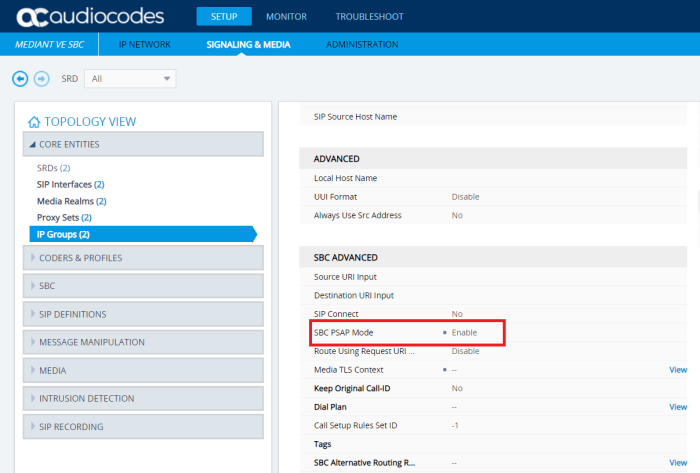Switch to the Monitor tab
The height and width of the screenshot is (473, 700).
(x=286, y=17)
